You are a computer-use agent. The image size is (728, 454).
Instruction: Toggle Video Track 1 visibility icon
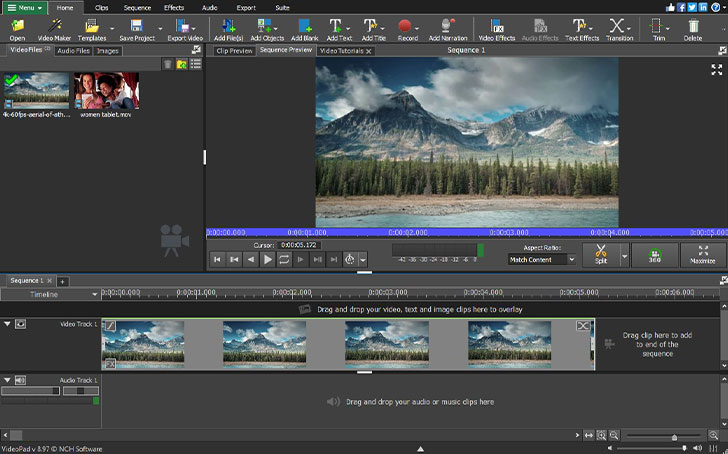[20, 324]
